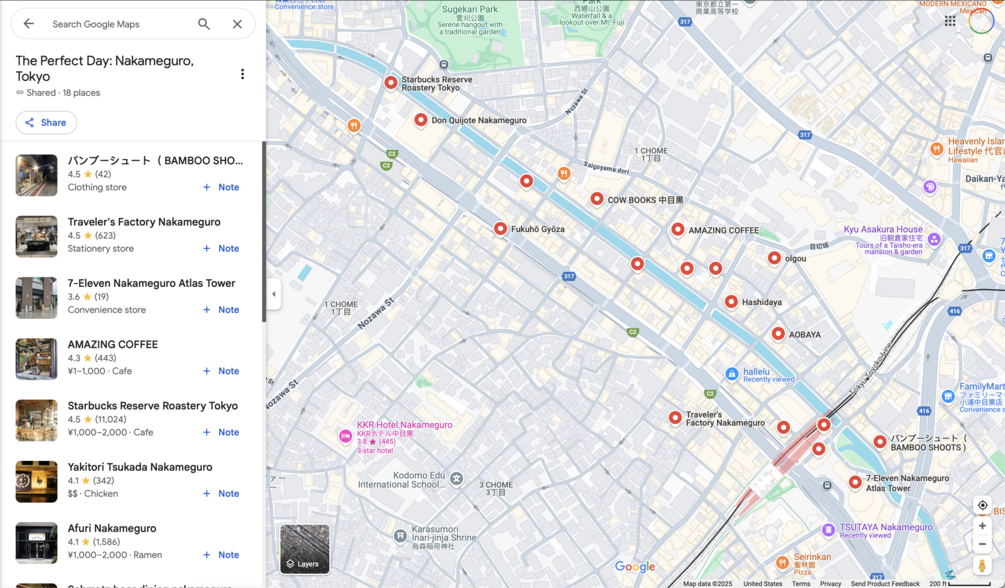Click the Share button
This screenshot has height=588, width=1005.
point(46,122)
